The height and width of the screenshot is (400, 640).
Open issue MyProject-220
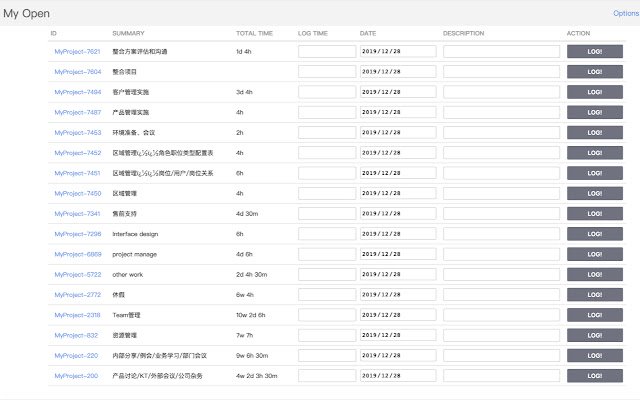76,356
